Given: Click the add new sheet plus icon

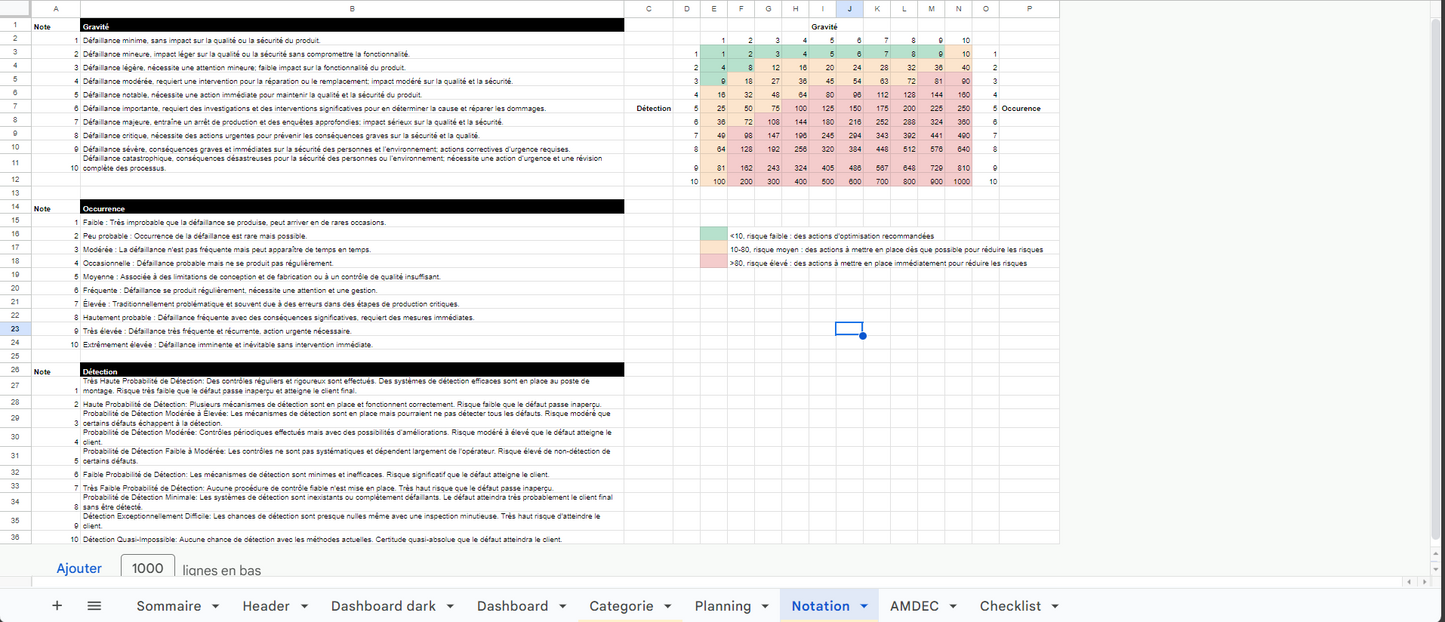Looking at the screenshot, I should (x=57, y=606).
